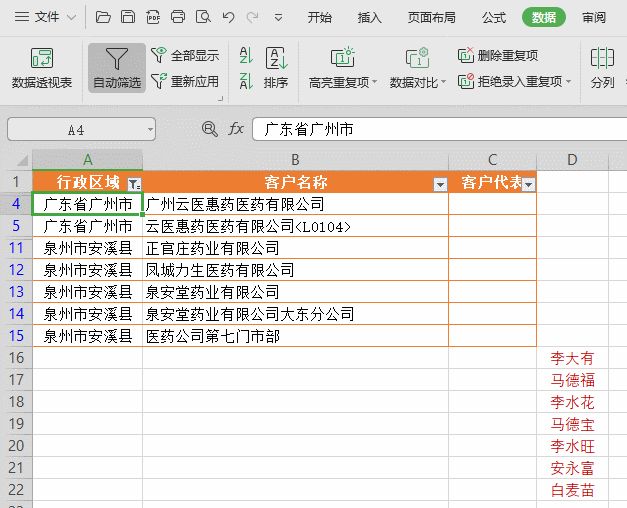Screen dimensions: 627x508
Task: Click the undo arrow icon
Action: tap(228, 17)
